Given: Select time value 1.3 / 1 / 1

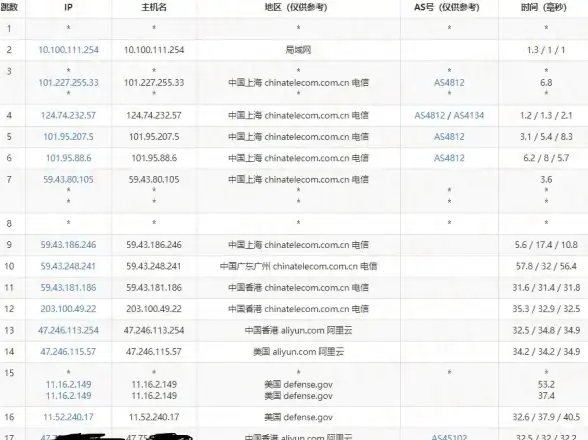Looking at the screenshot, I should click(x=546, y=50).
